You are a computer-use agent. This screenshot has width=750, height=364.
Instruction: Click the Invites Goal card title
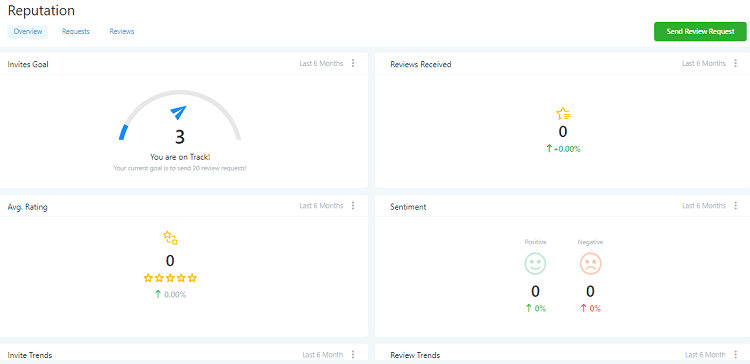click(x=28, y=65)
